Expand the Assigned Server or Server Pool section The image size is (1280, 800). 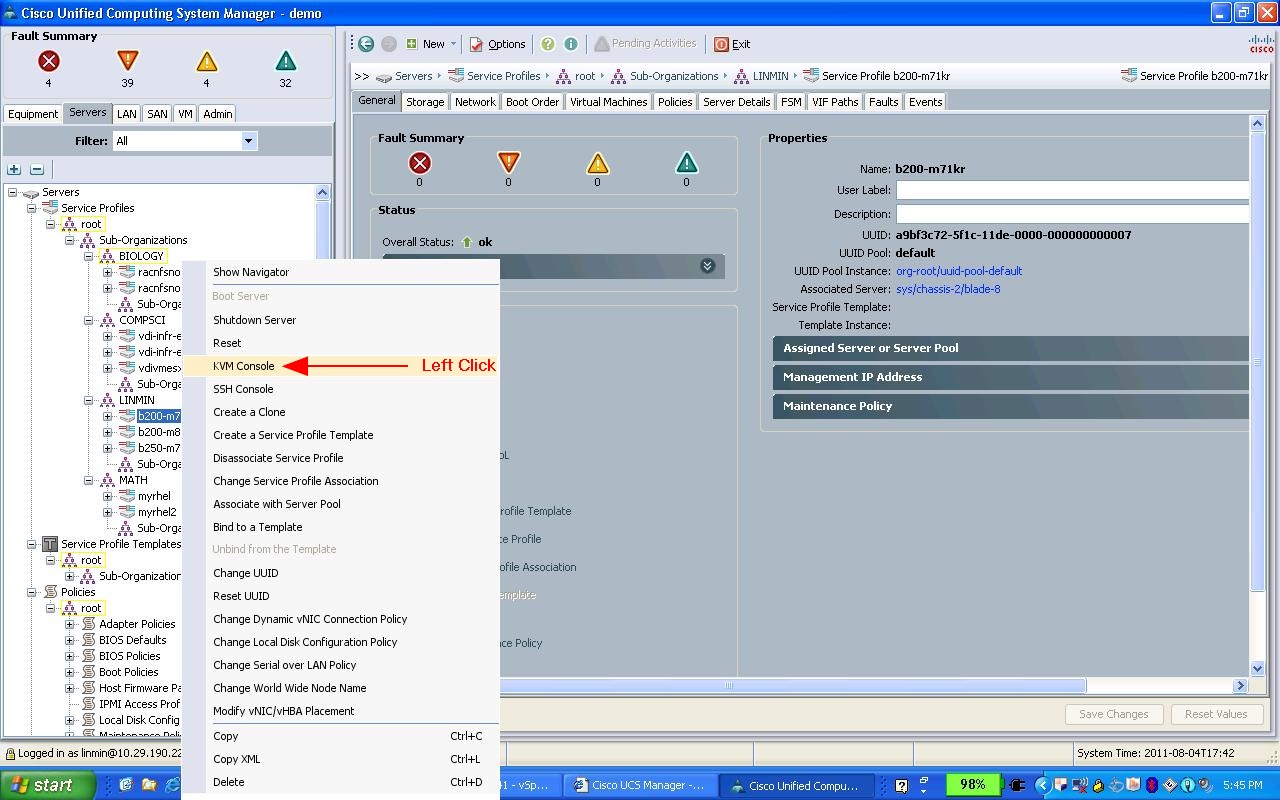click(x=1010, y=348)
